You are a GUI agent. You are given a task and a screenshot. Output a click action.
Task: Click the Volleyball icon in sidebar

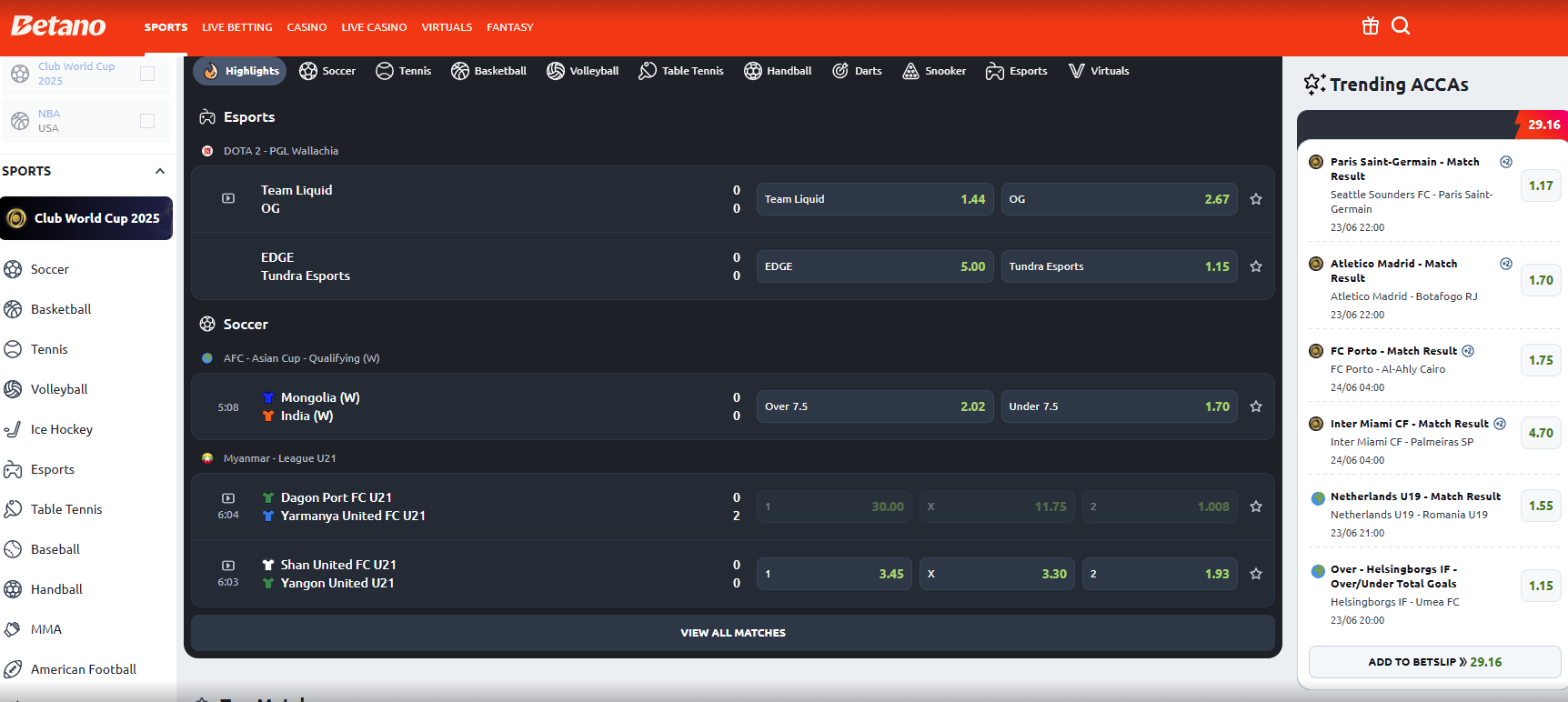pos(13,389)
